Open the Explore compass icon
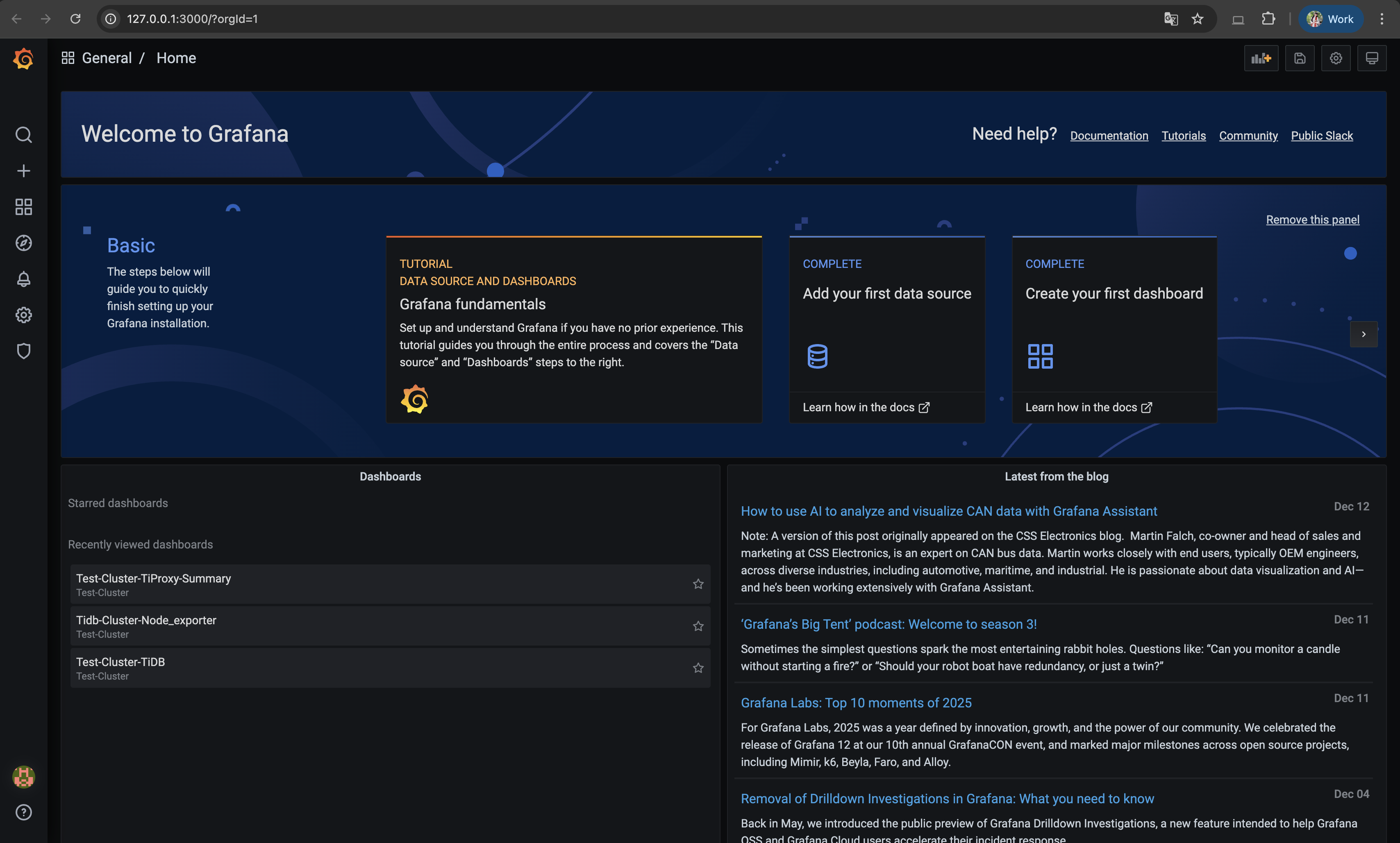The width and height of the screenshot is (1400, 843). coord(23,243)
